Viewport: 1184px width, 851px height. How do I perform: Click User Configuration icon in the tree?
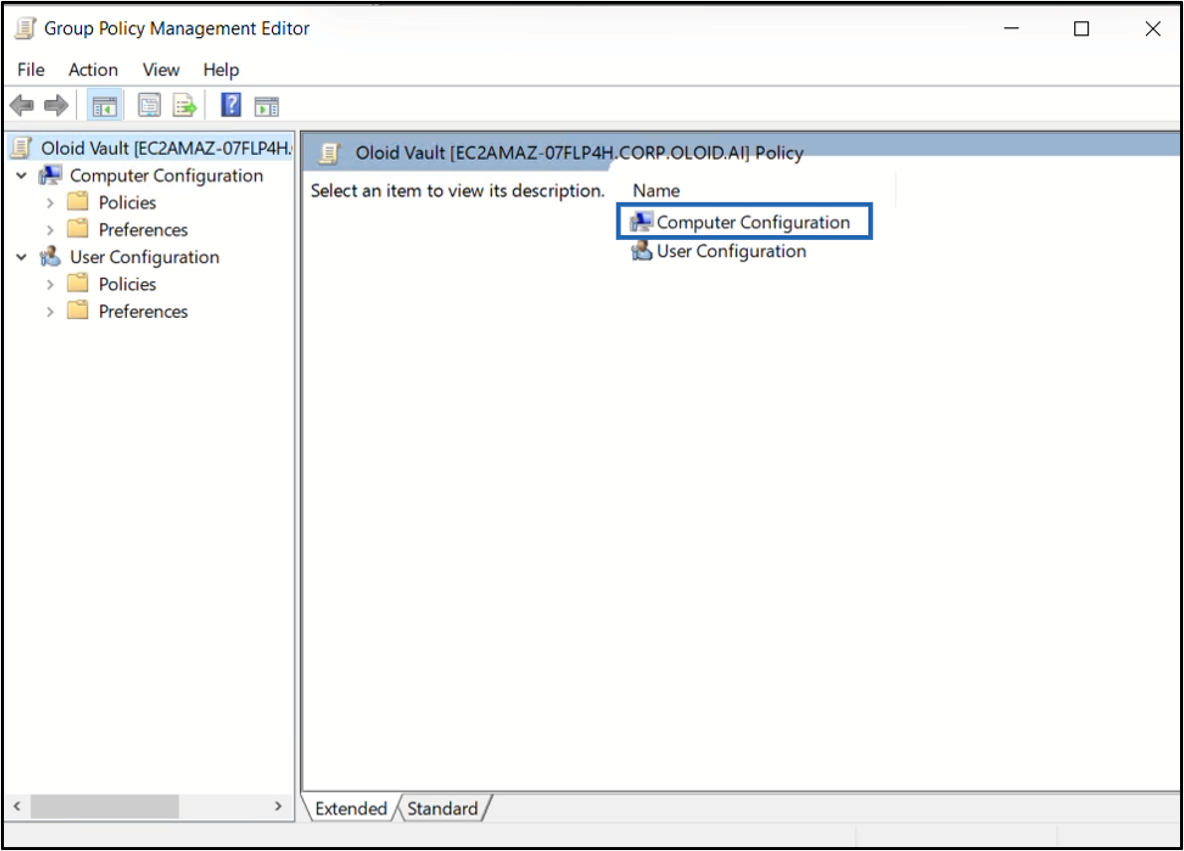pyautogui.click(x=51, y=257)
